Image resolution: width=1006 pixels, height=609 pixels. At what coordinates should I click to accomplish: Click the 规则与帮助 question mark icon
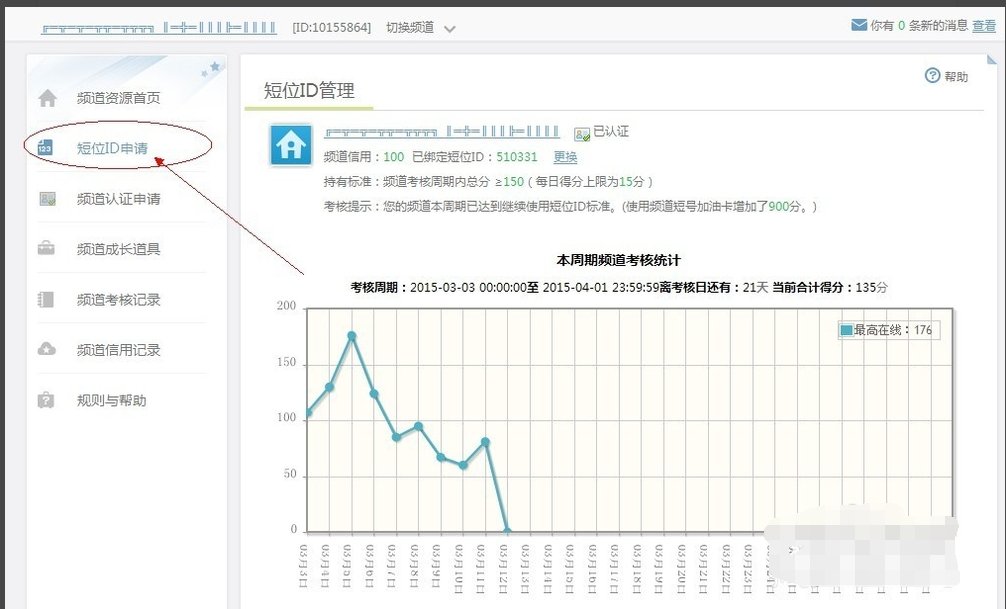pos(48,399)
